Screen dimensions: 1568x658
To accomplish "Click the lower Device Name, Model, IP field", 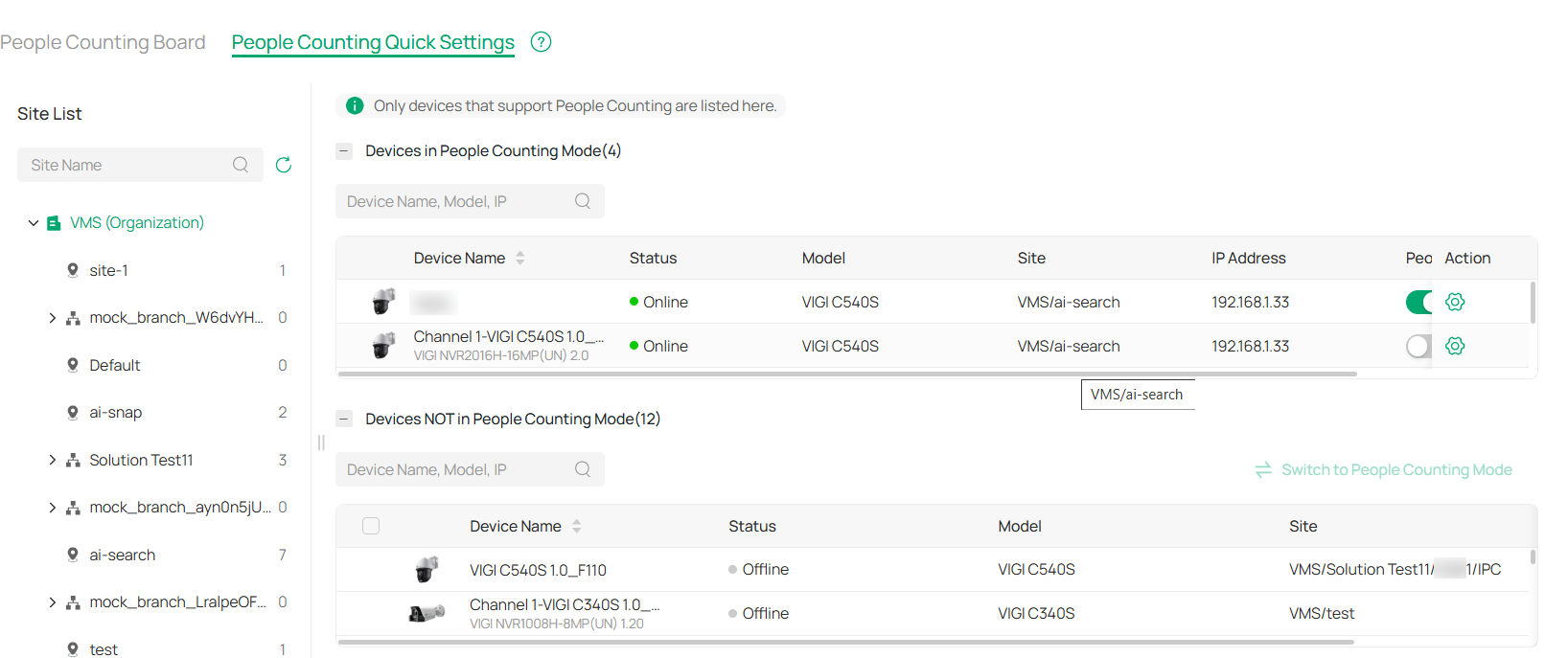I will coord(455,469).
